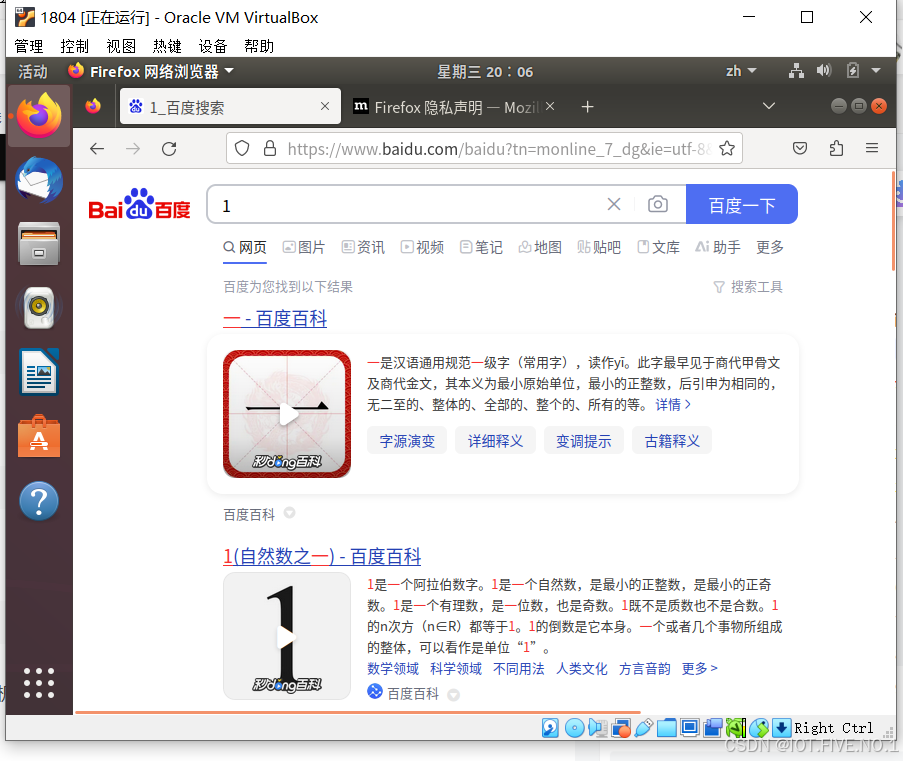Open Baidu camera image search

click(x=658, y=204)
